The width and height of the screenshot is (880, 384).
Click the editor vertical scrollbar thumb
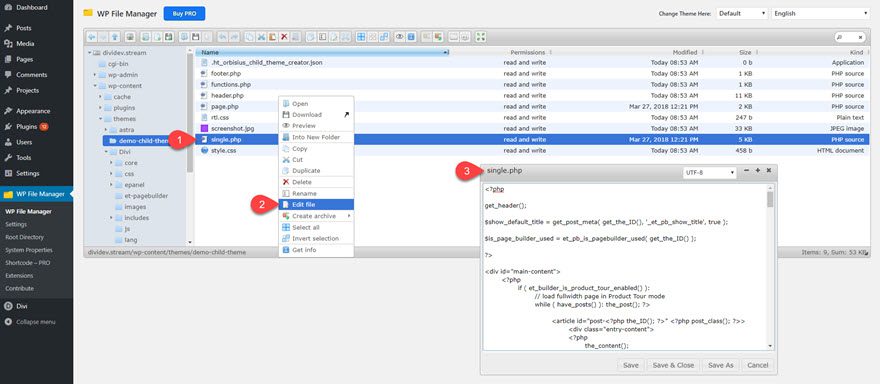coord(770,199)
